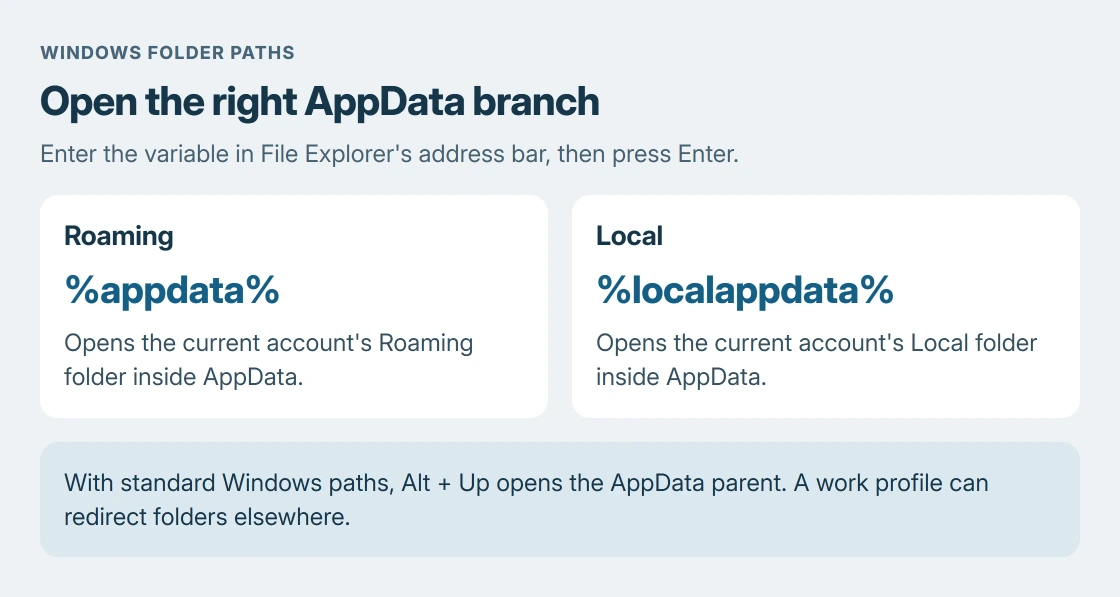Click the 'Local' card title
Viewport: 1120px width, 597px height.
pyautogui.click(x=629, y=236)
